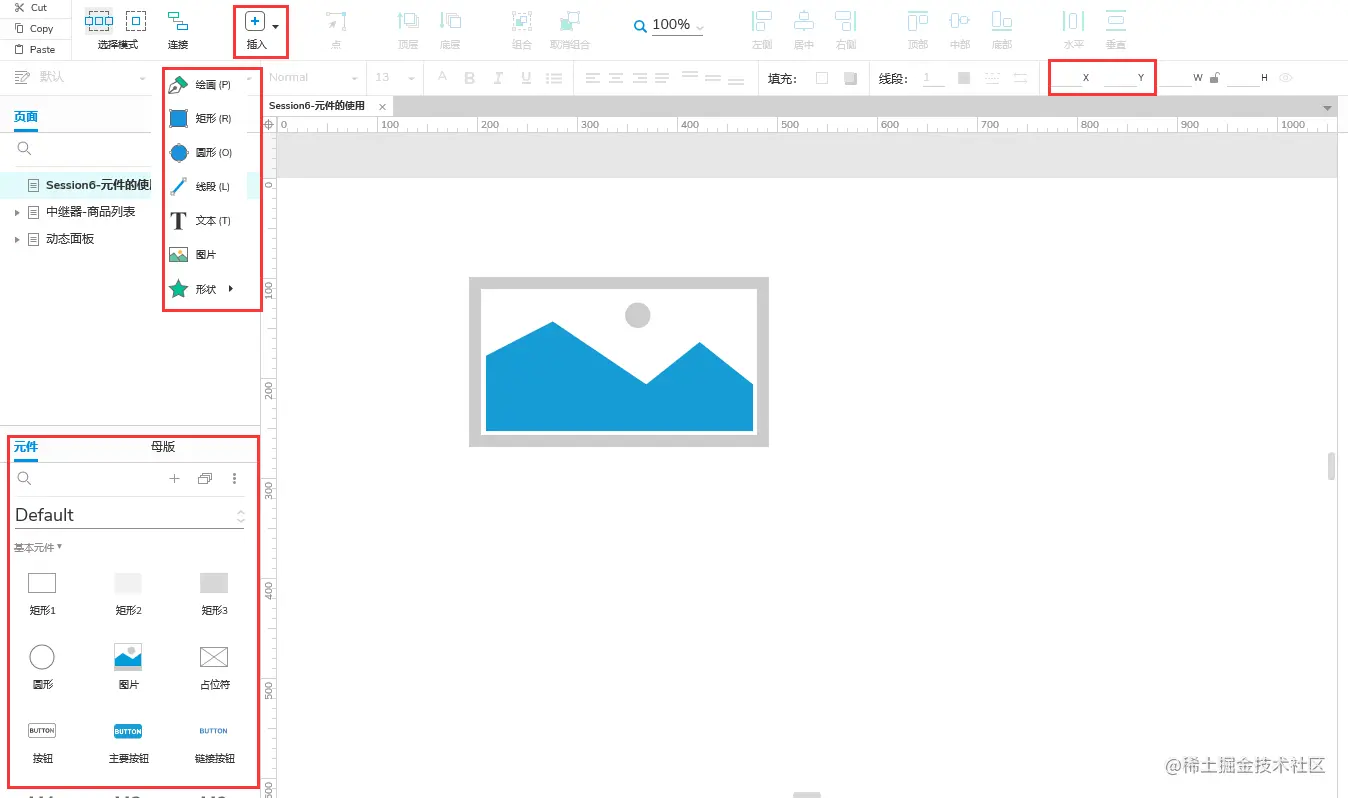Collapse the 基本元件 section
The image size is (1348, 798).
[x=38, y=547]
